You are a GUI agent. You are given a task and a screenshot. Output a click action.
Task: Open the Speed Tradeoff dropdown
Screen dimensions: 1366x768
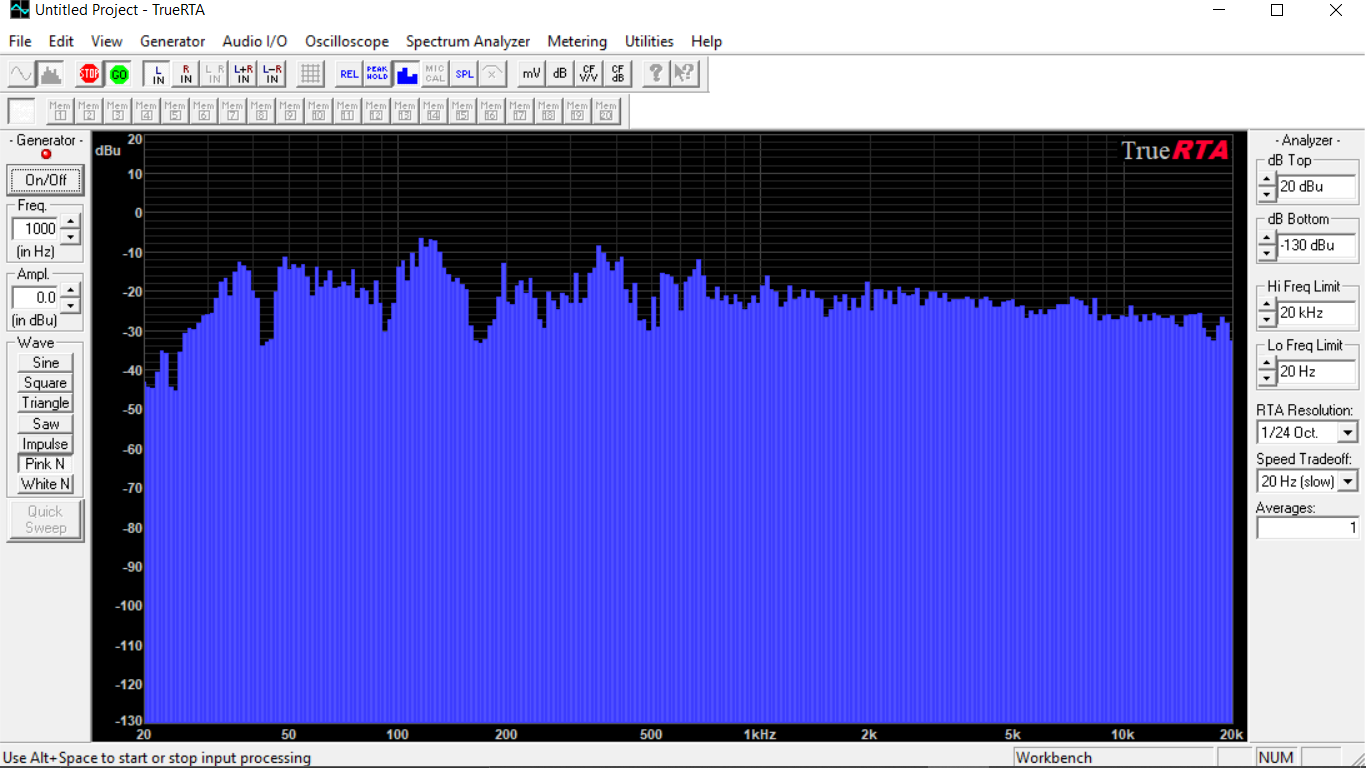click(x=1347, y=482)
